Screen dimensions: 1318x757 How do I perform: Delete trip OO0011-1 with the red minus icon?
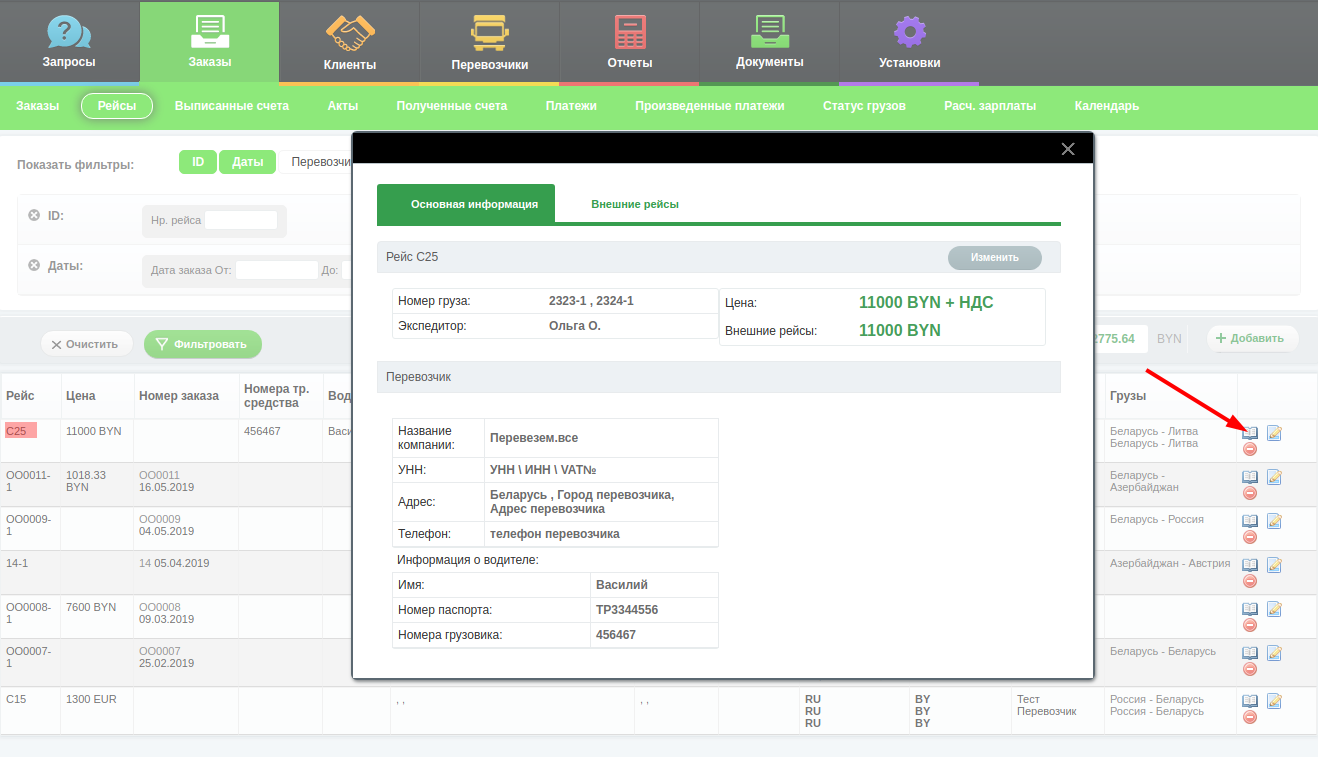pyautogui.click(x=1250, y=493)
